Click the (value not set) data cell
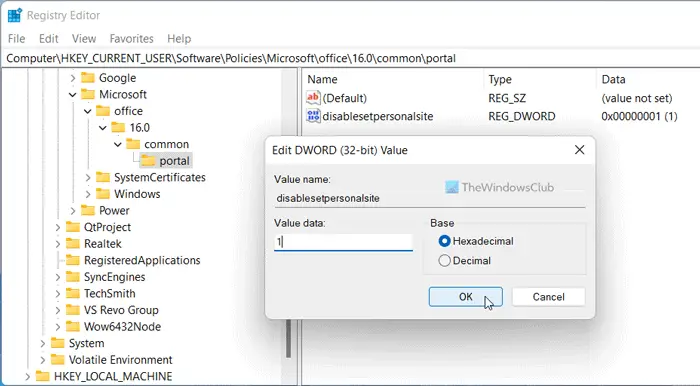This screenshot has width=700, height=386. coord(637,98)
